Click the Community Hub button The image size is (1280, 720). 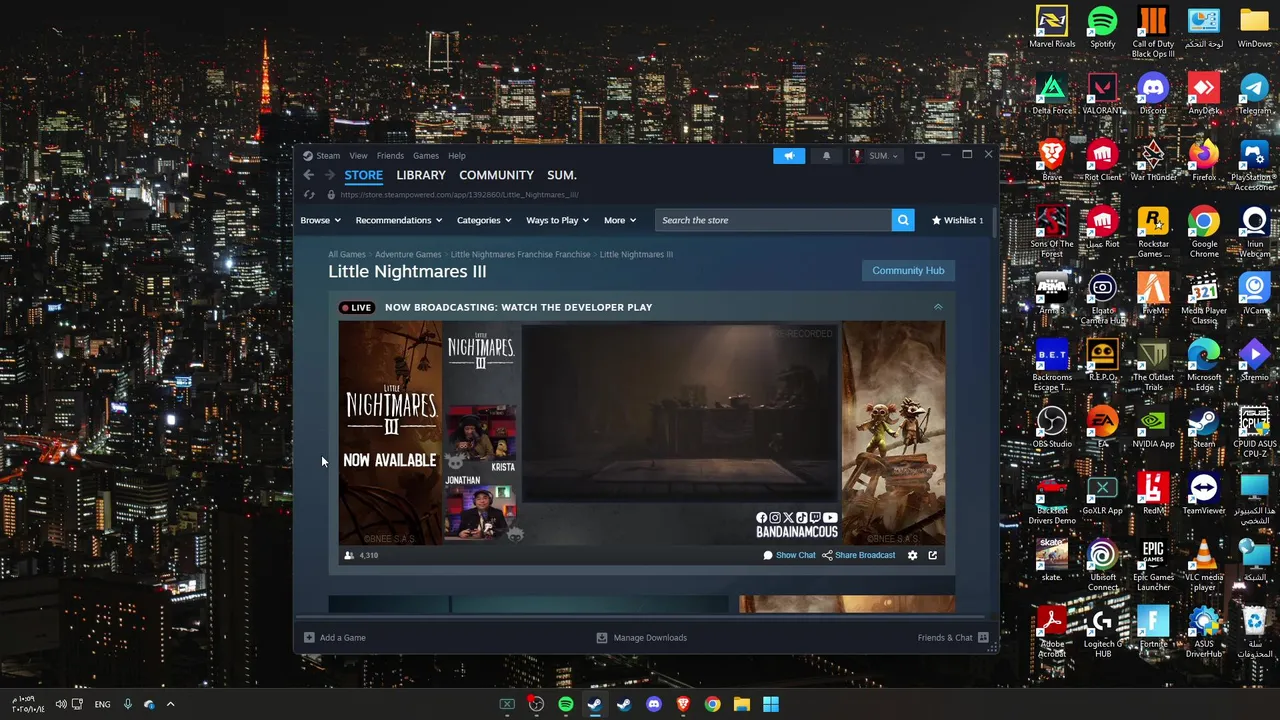[x=908, y=270]
